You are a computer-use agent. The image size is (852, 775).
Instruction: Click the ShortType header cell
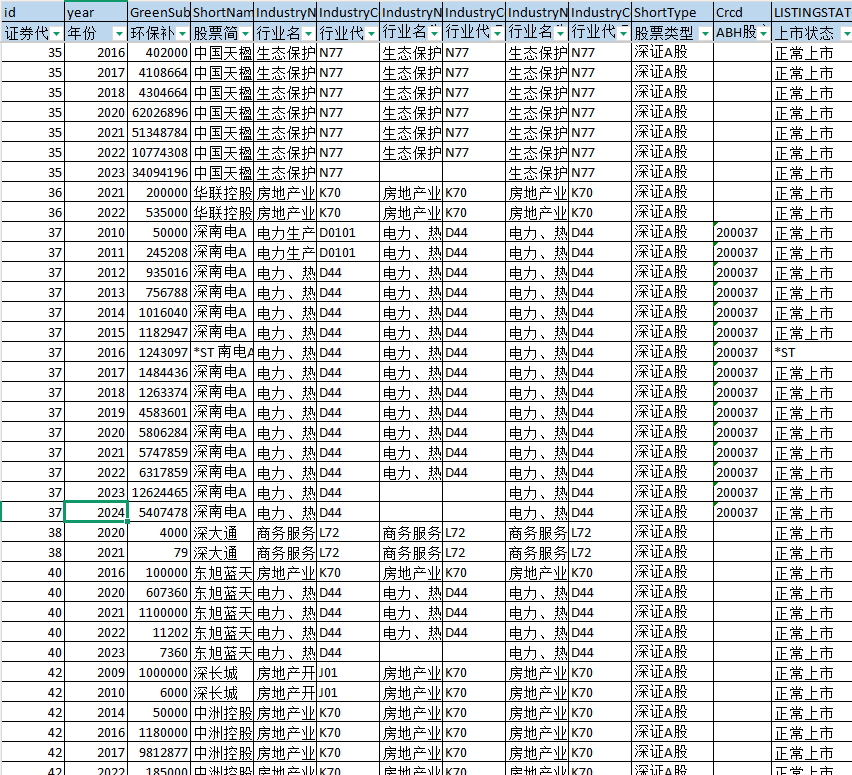pyautogui.click(x=672, y=12)
